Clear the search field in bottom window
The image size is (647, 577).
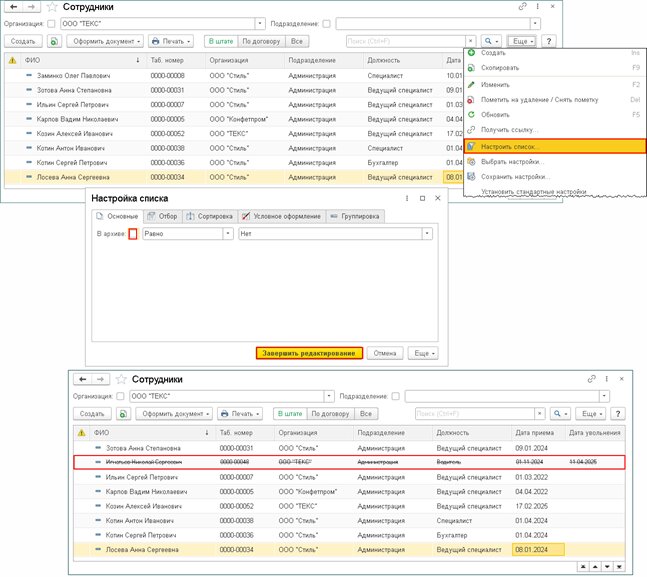[540, 414]
